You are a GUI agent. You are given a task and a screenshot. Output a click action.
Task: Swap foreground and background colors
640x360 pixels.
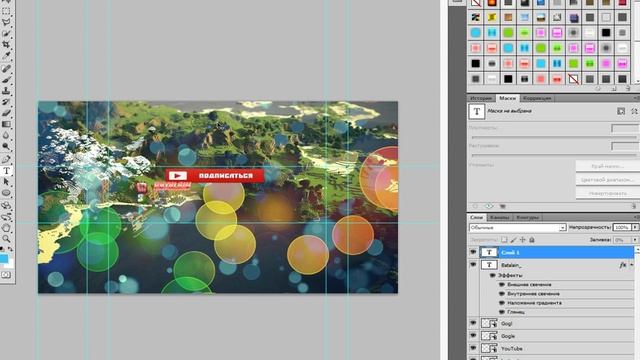coord(10,249)
